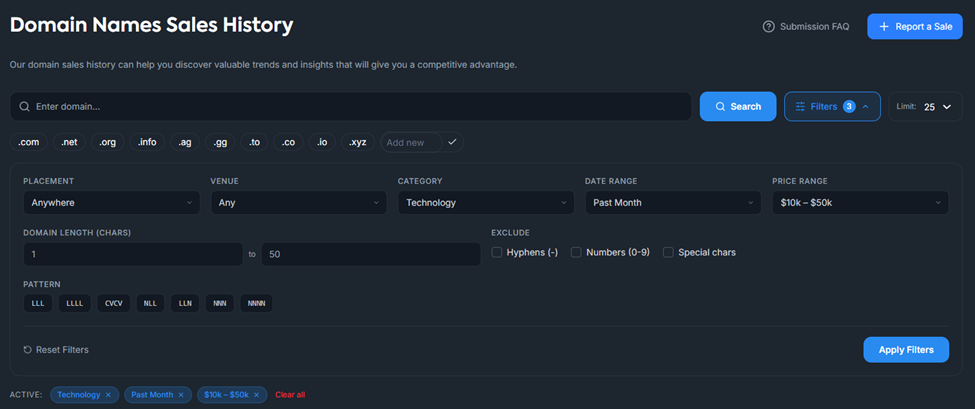The height and width of the screenshot is (409, 975).
Task: Open the Date Range dropdown
Action: click(x=672, y=203)
